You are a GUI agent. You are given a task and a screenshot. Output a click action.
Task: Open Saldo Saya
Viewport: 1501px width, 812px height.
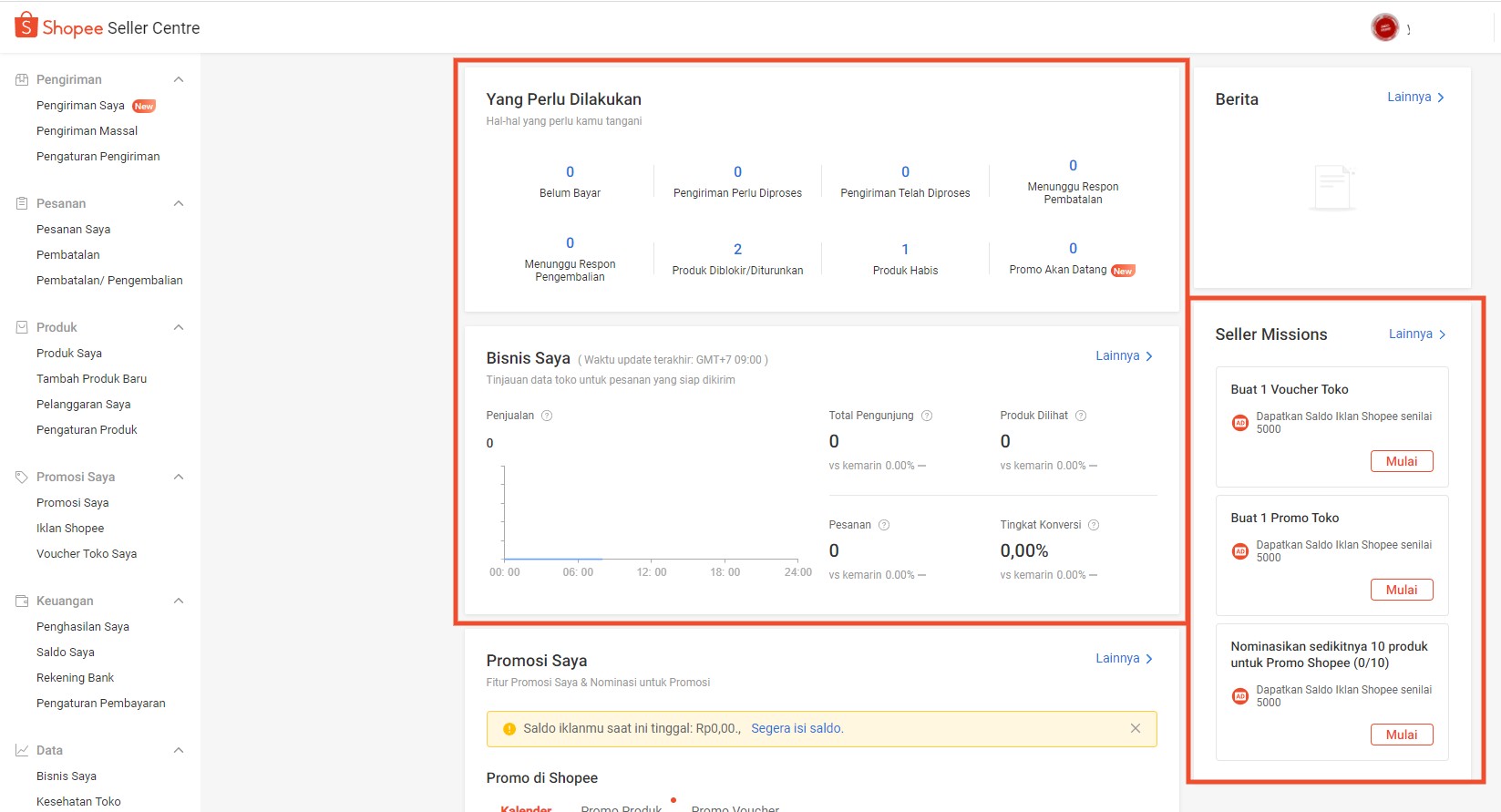[66, 653]
